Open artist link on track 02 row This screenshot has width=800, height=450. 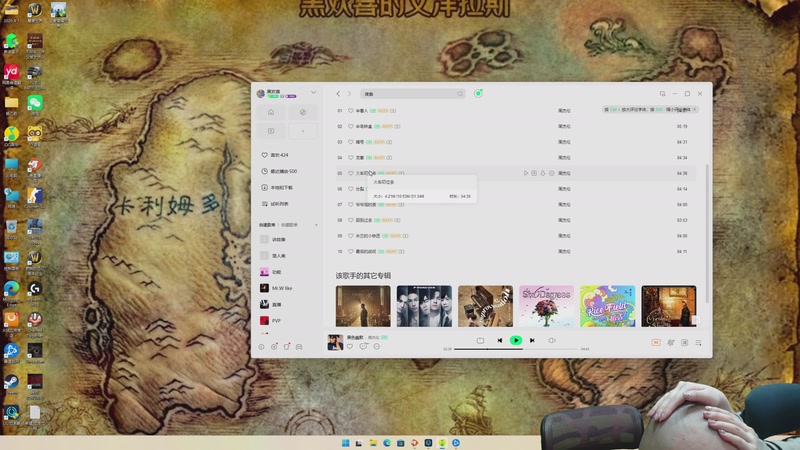coord(564,126)
